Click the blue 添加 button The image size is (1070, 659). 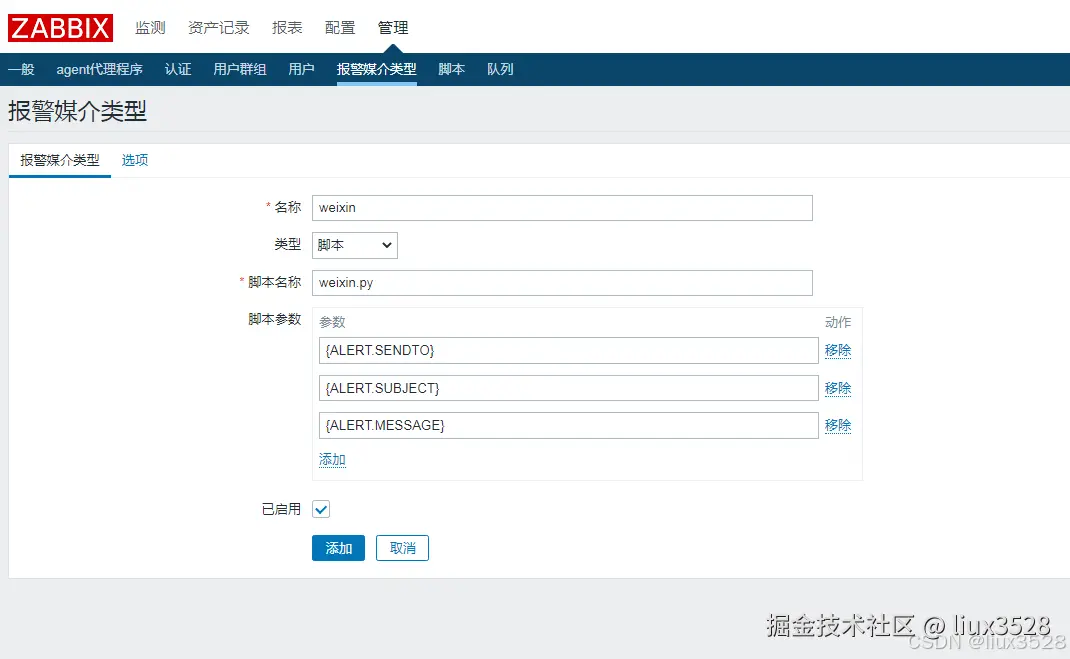point(338,548)
